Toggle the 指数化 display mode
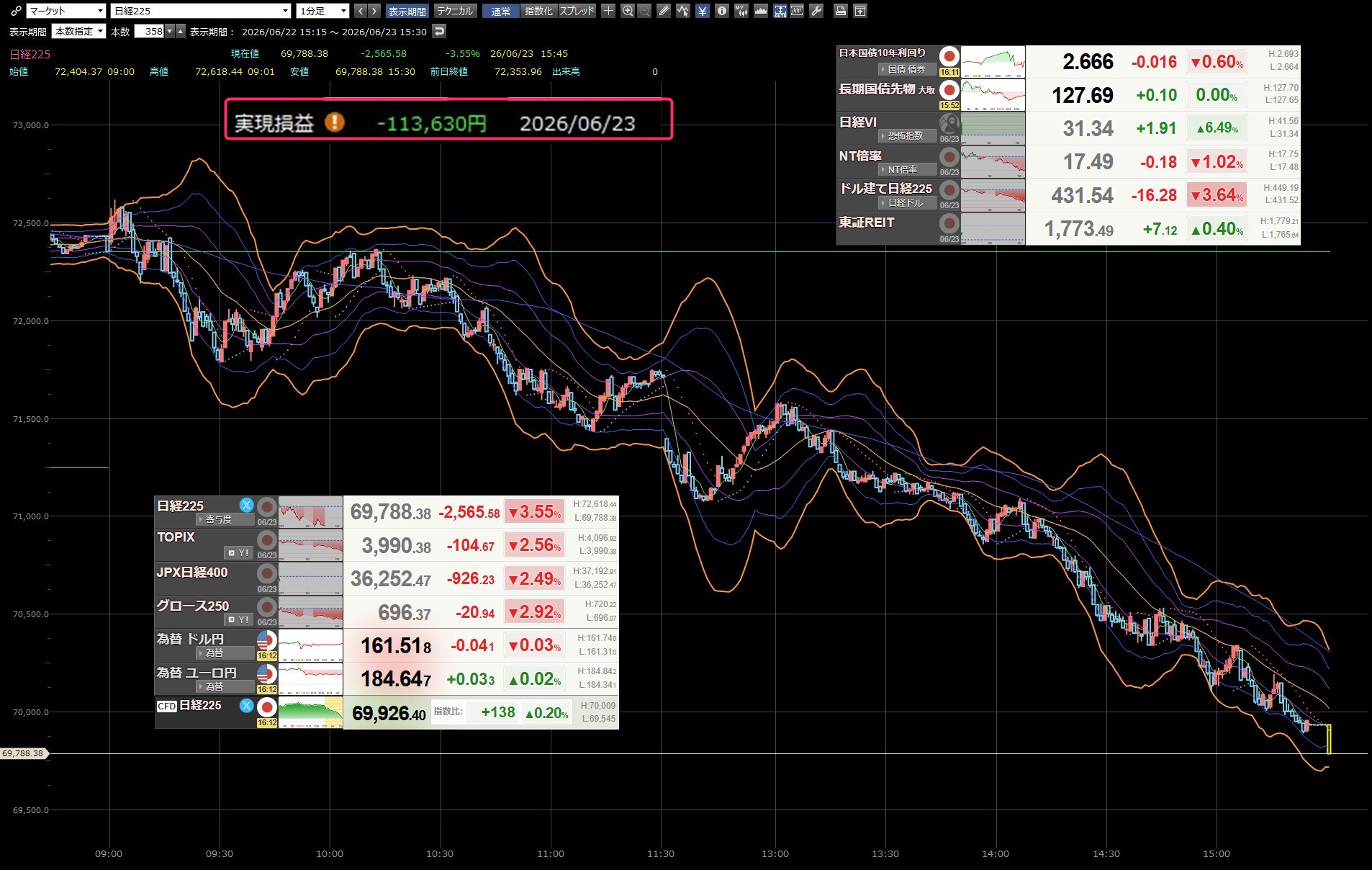This screenshot has height=870, width=1372. tap(538, 11)
